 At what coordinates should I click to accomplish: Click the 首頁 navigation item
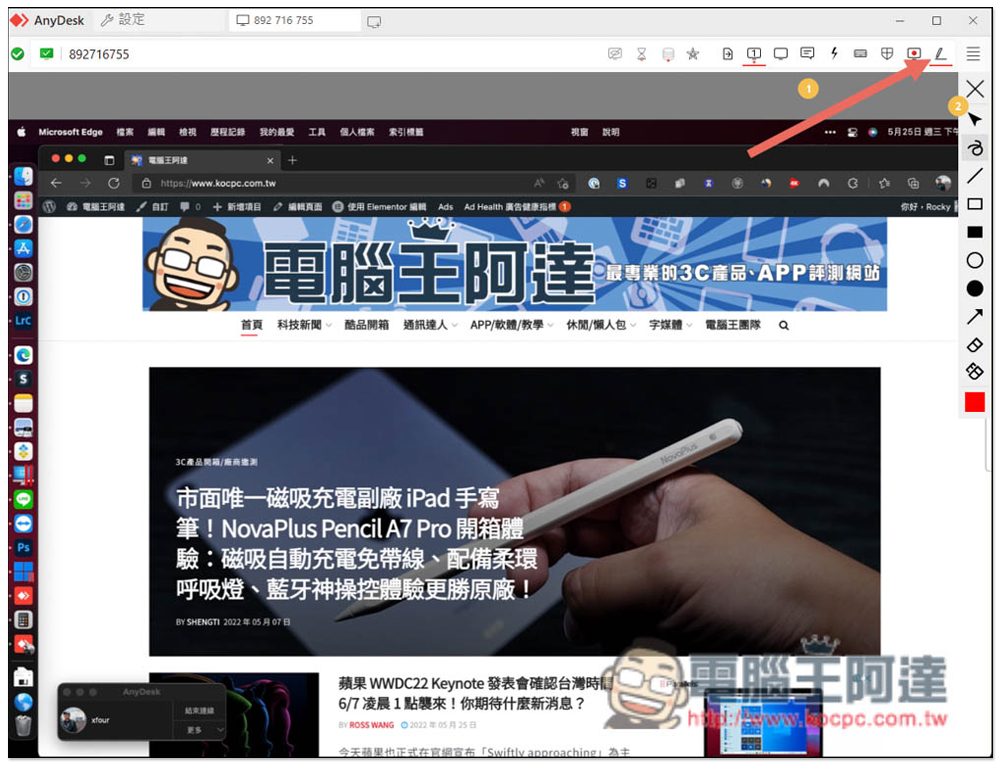coord(251,325)
